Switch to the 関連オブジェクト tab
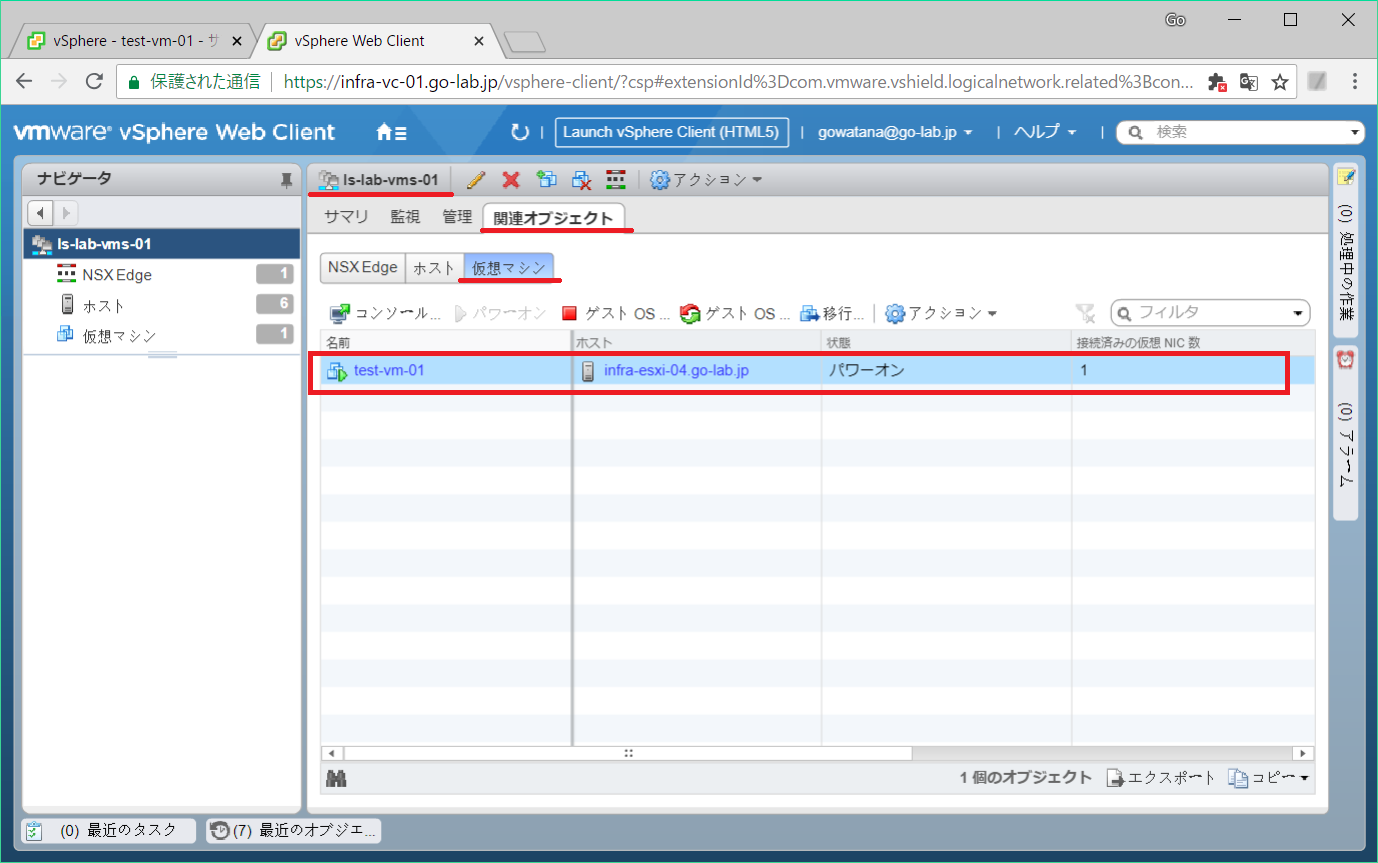This screenshot has width=1378, height=863. 553,218
